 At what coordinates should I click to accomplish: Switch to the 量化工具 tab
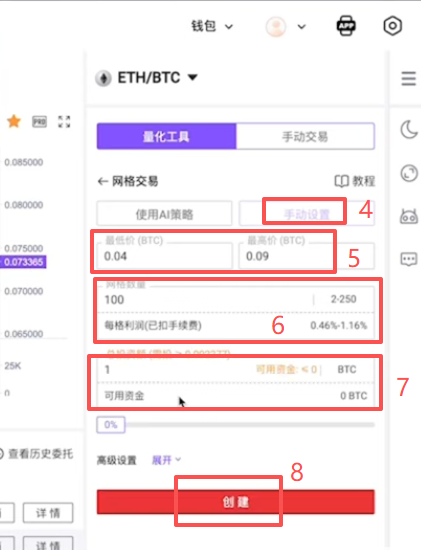coord(167,136)
